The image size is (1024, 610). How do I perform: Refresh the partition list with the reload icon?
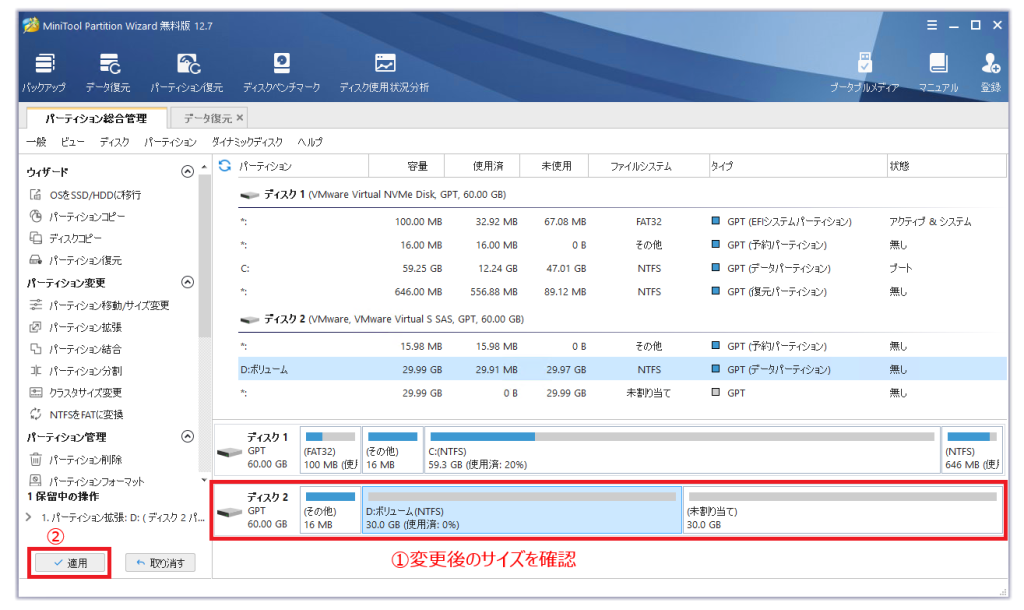(x=225, y=166)
